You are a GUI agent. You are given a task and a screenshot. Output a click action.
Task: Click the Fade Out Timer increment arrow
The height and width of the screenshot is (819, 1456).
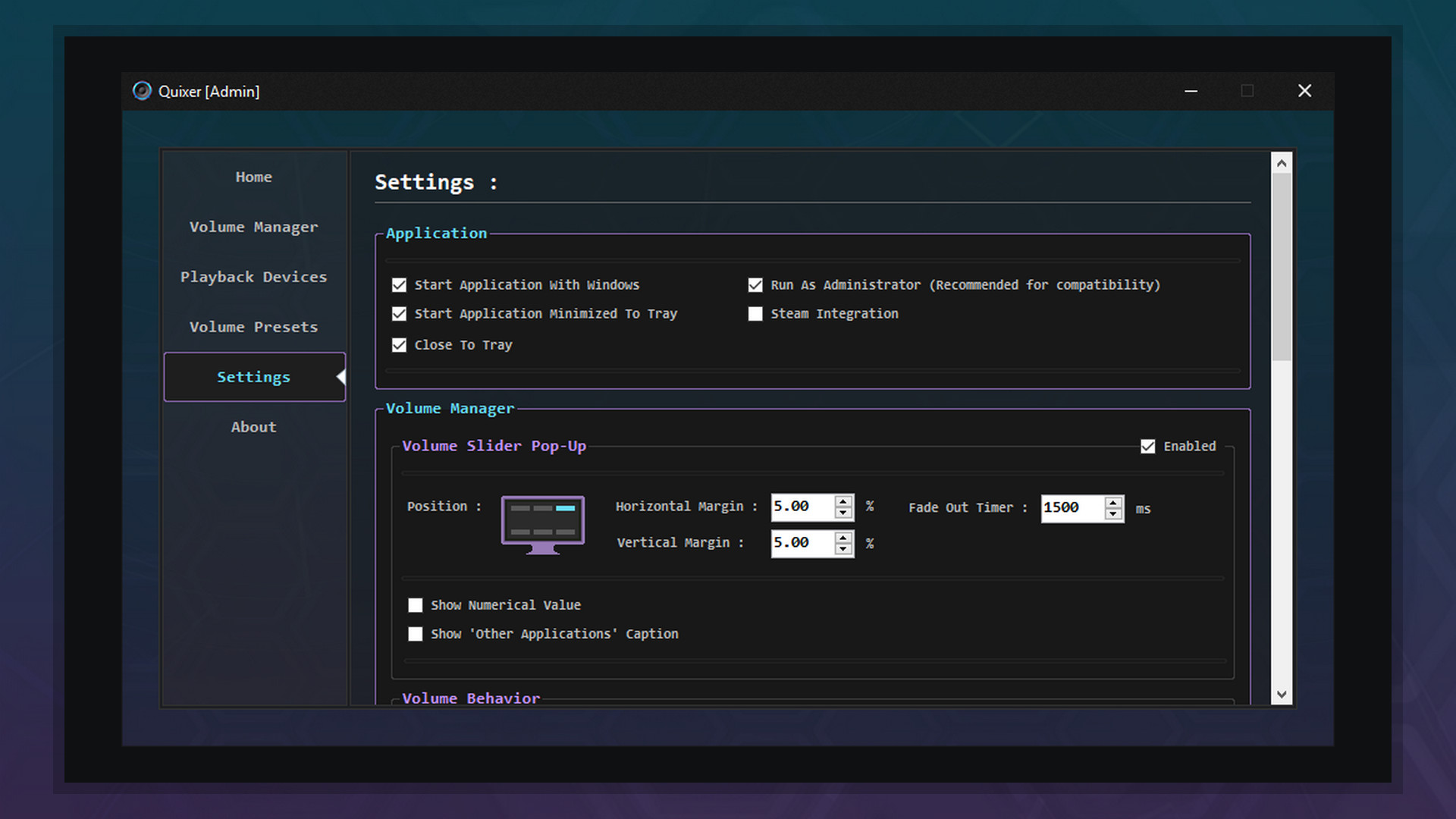(1112, 502)
